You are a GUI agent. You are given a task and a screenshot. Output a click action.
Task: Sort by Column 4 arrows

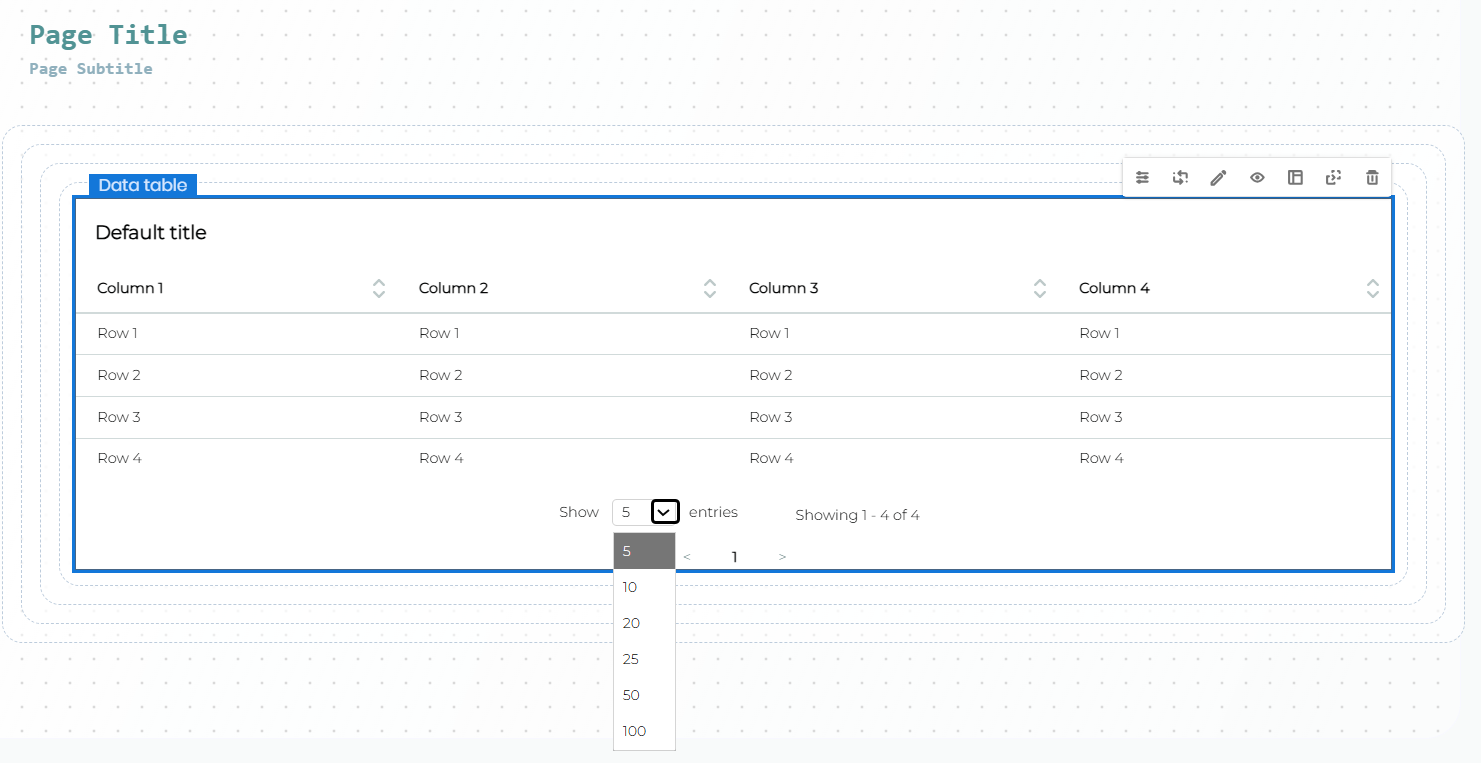point(1372,288)
